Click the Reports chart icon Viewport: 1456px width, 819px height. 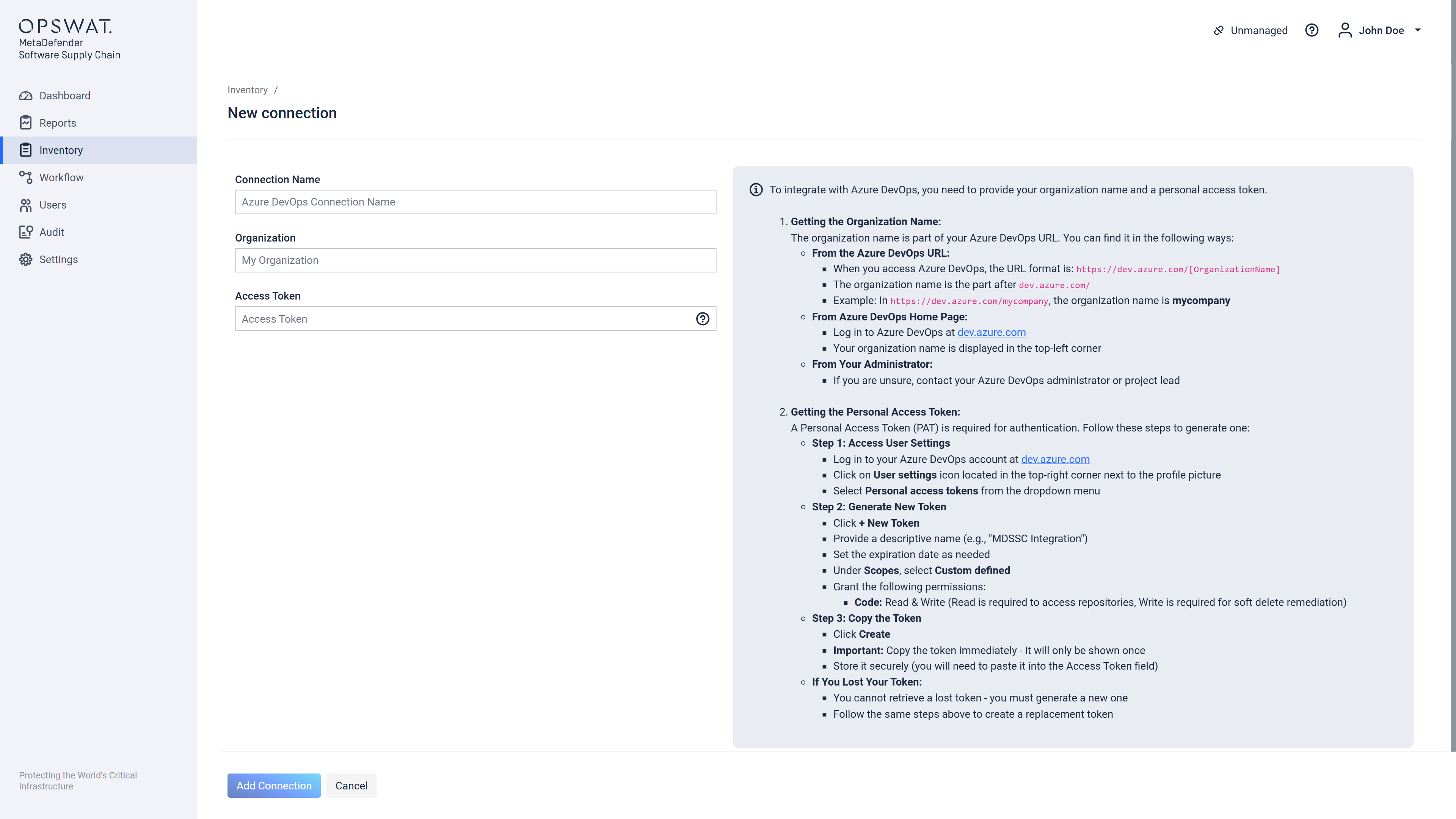(25, 122)
